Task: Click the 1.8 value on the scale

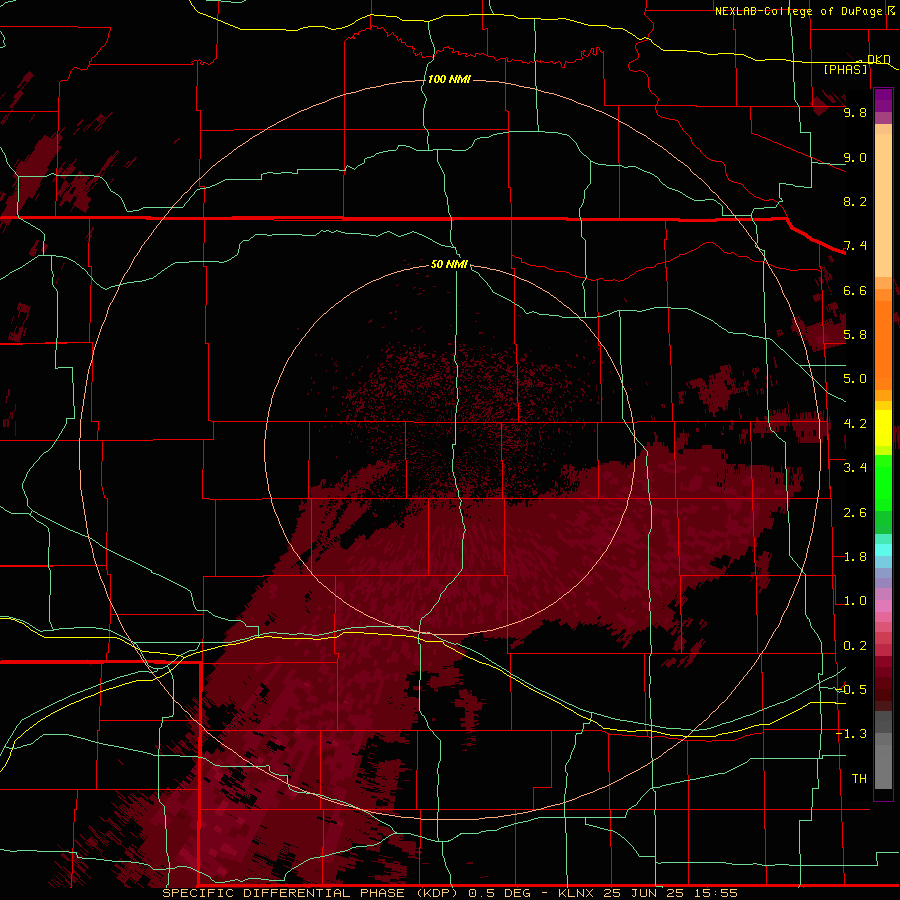Action: click(x=855, y=557)
